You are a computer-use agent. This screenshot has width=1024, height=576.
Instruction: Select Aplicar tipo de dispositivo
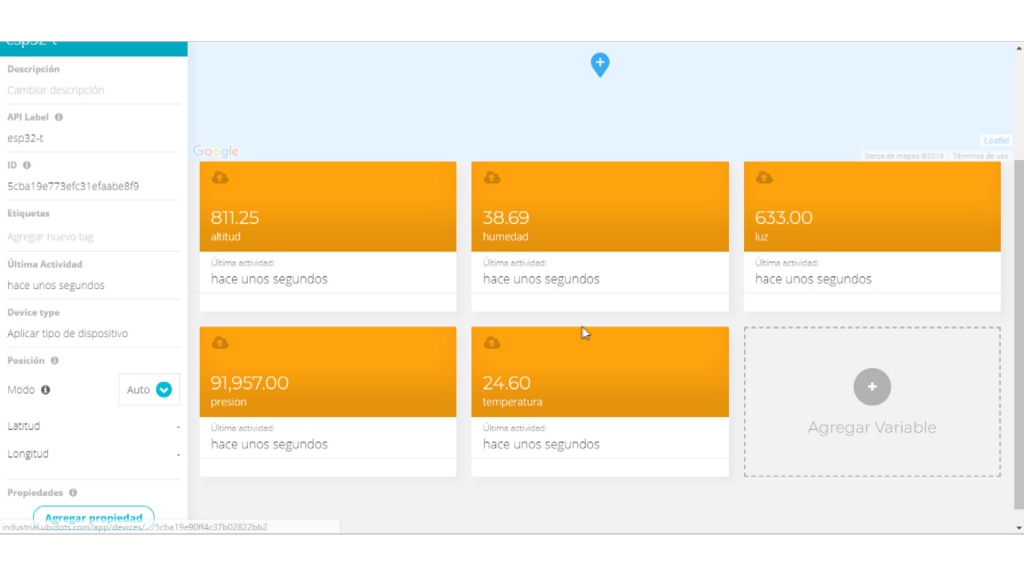pyautogui.click(x=67, y=333)
